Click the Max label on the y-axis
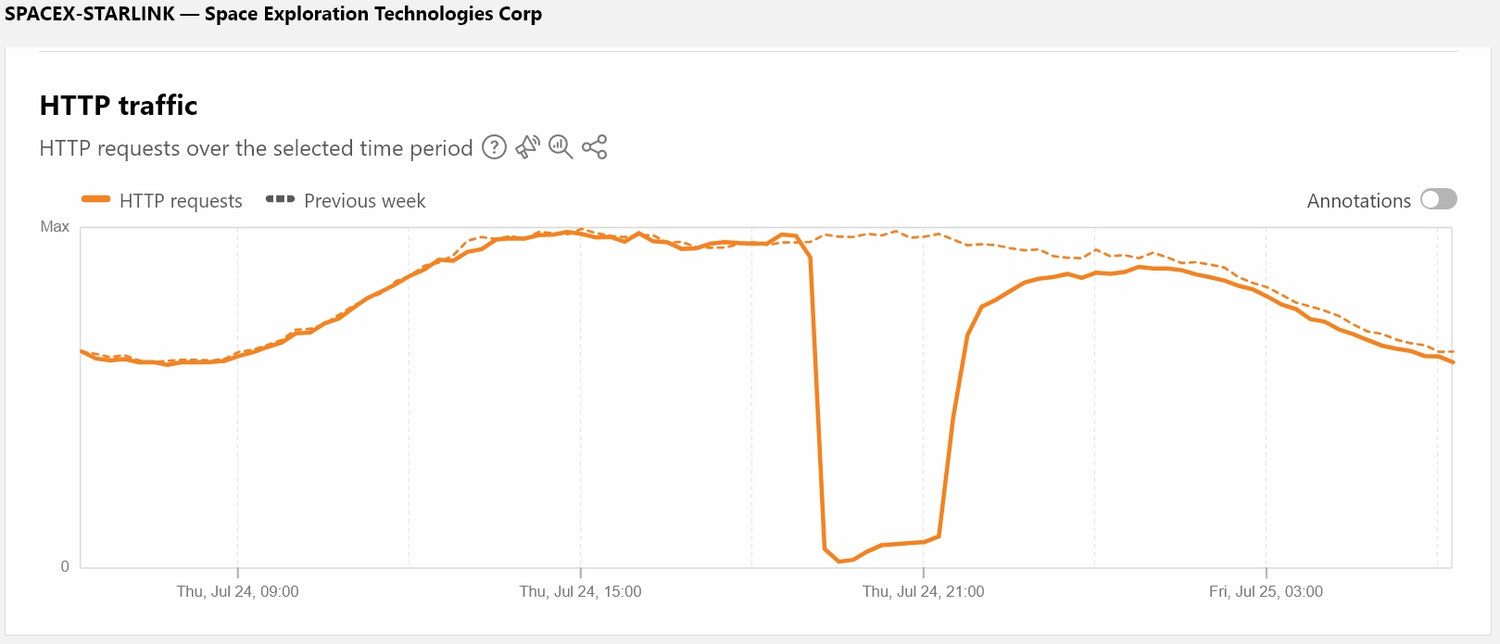The height and width of the screenshot is (644, 1500). 55,226
